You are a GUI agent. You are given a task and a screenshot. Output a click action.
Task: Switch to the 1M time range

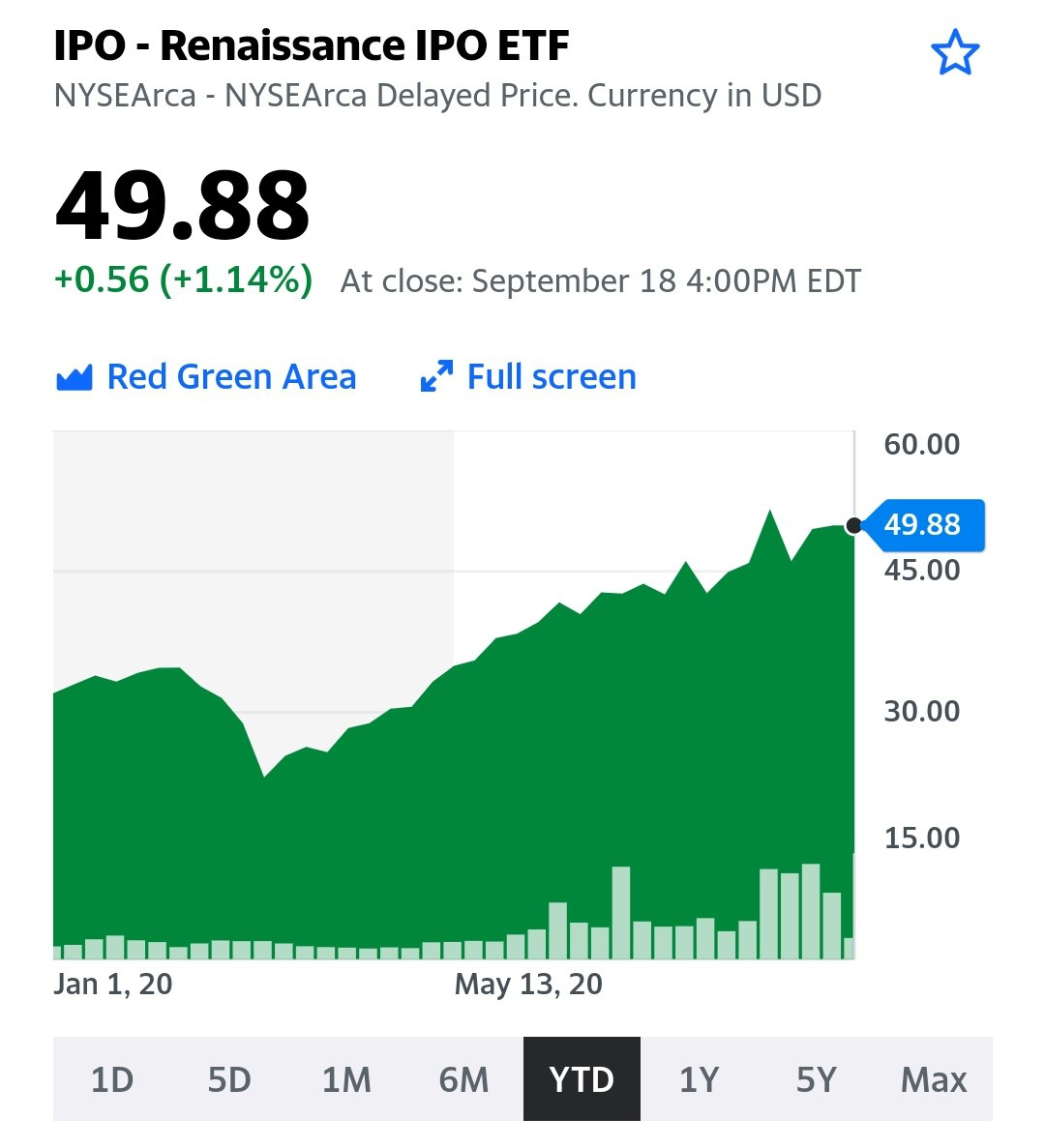(347, 1079)
